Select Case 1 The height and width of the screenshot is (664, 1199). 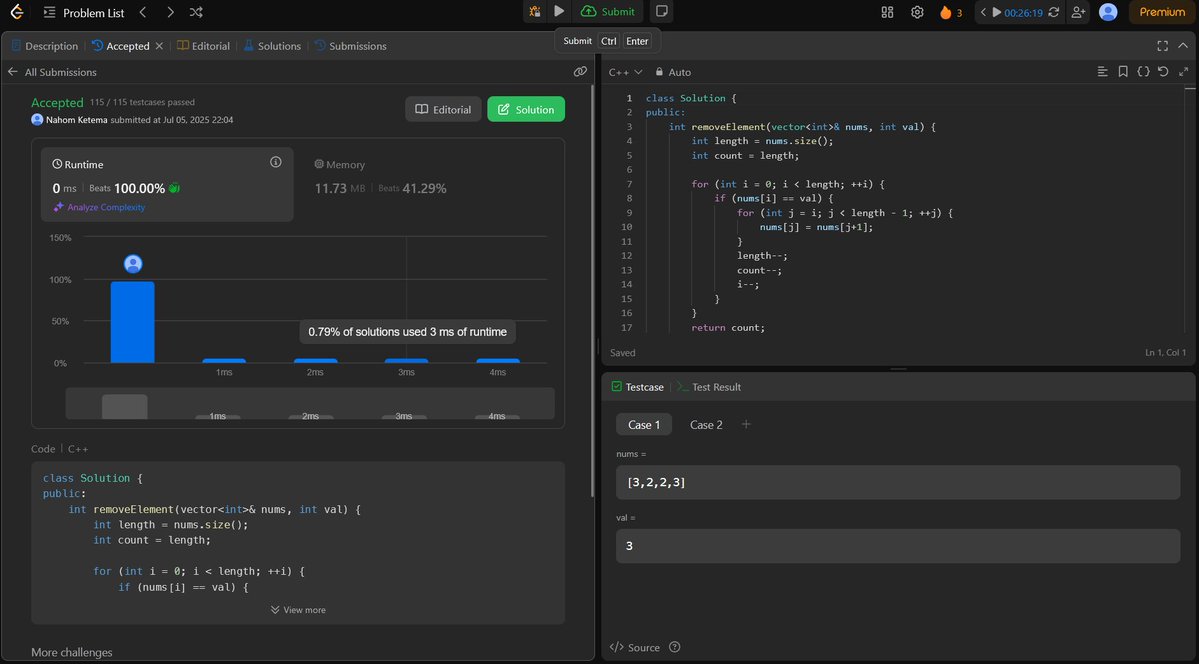click(644, 425)
